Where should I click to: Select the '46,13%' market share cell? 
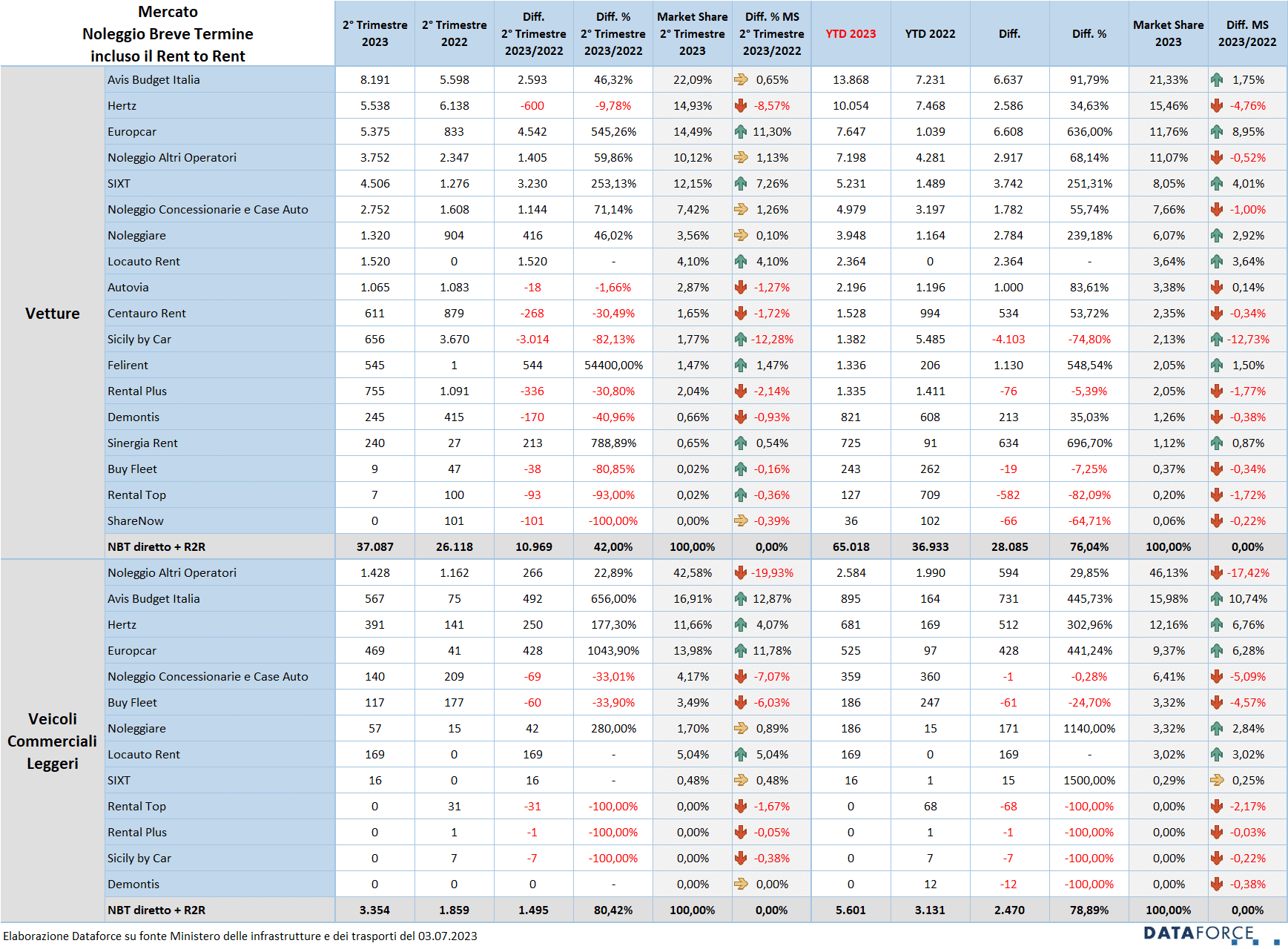tap(1168, 572)
